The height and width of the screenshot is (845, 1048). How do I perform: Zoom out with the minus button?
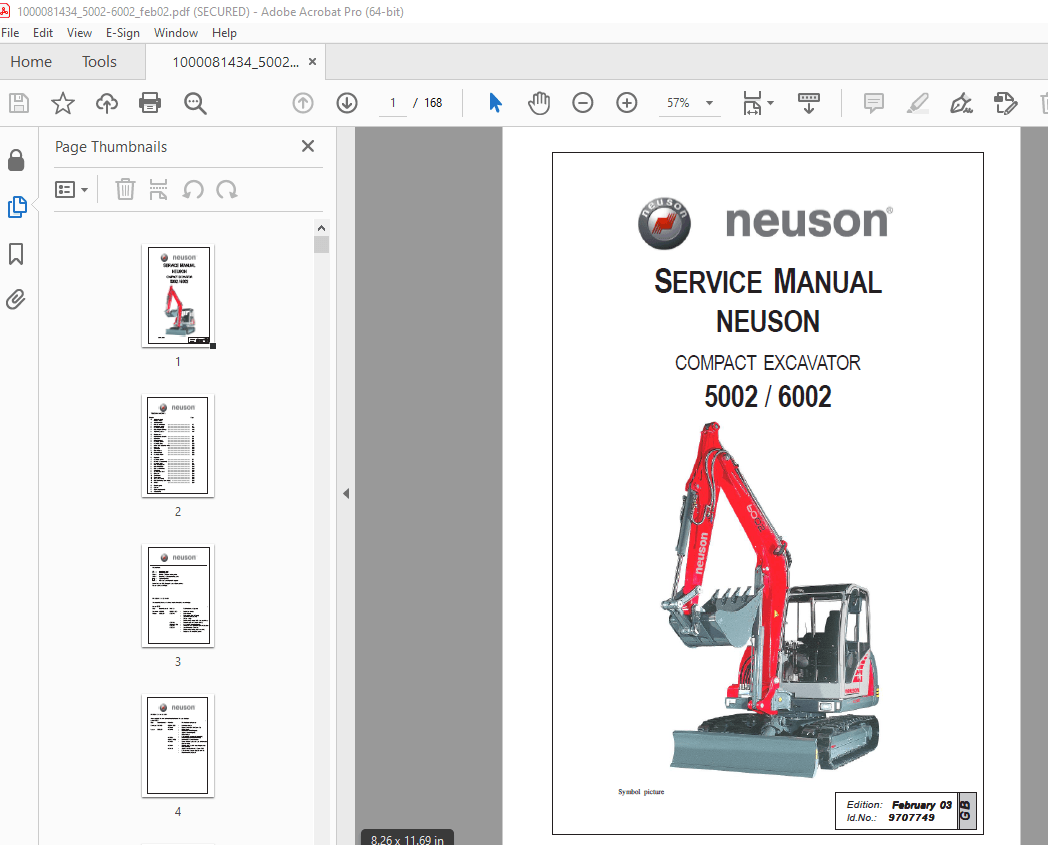[583, 103]
